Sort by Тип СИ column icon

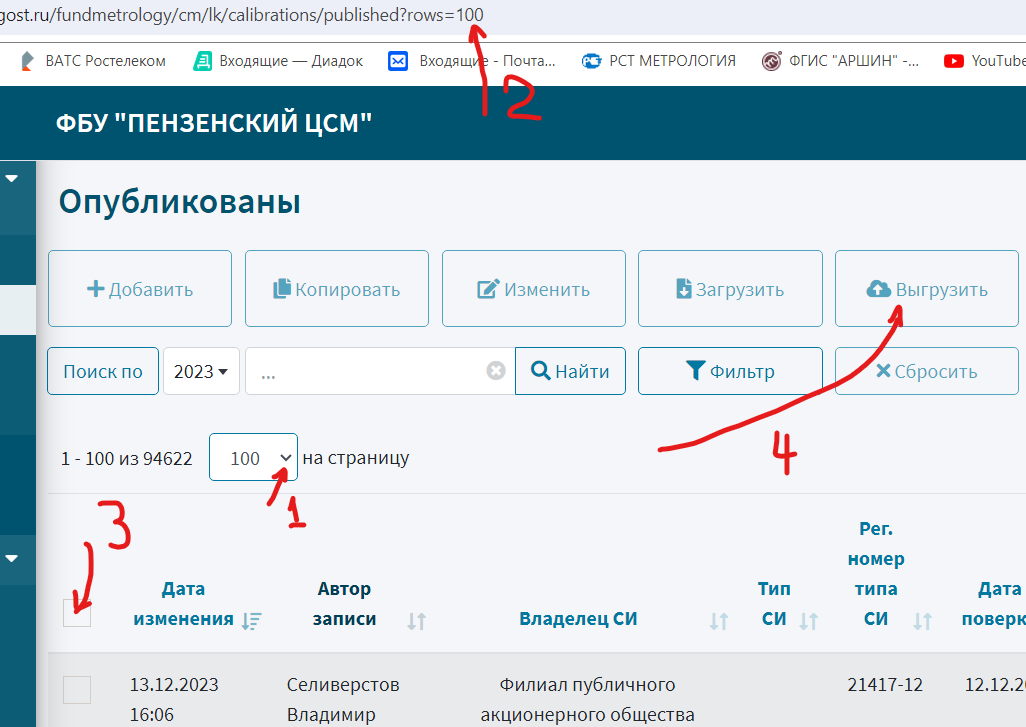(809, 620)
